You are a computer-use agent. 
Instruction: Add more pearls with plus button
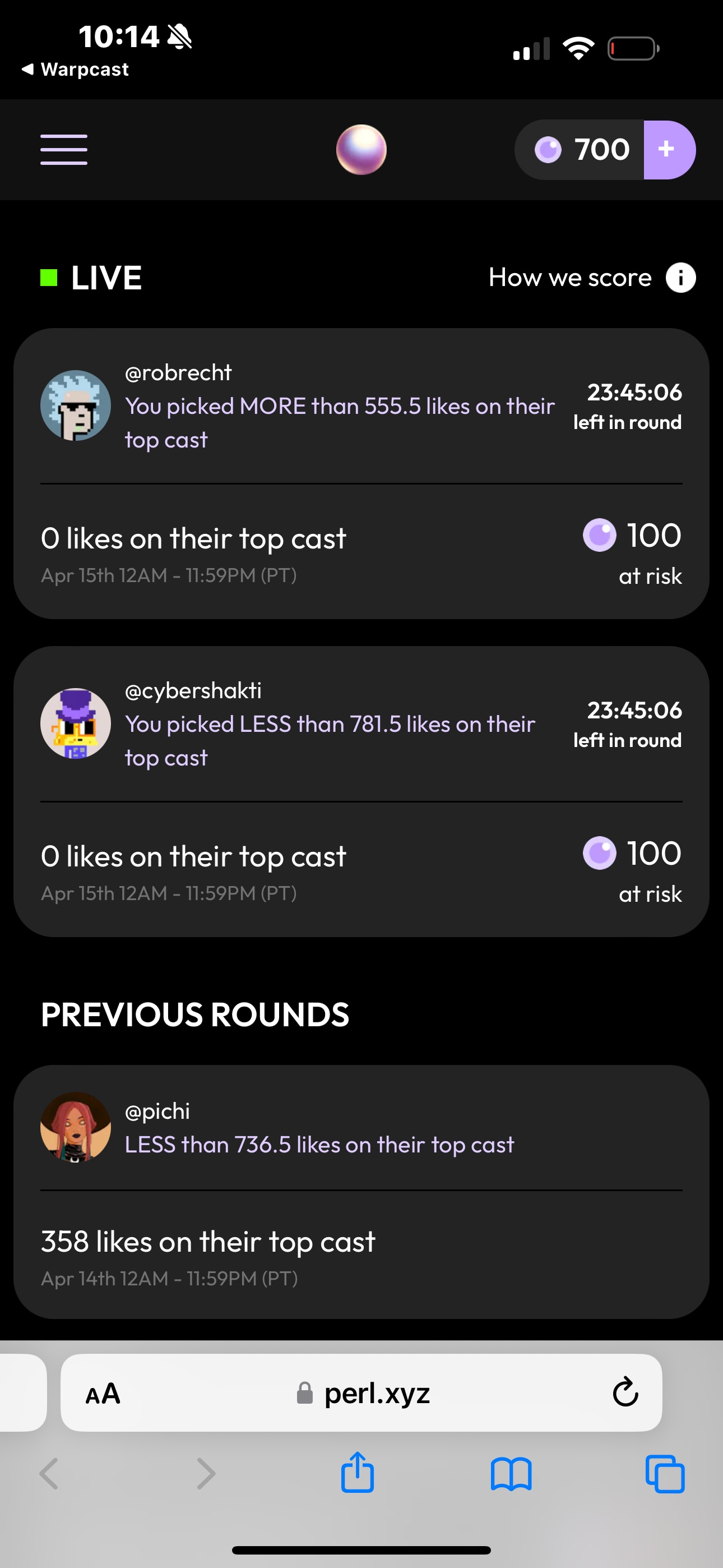pyautogui.click(x=668, y=150)
